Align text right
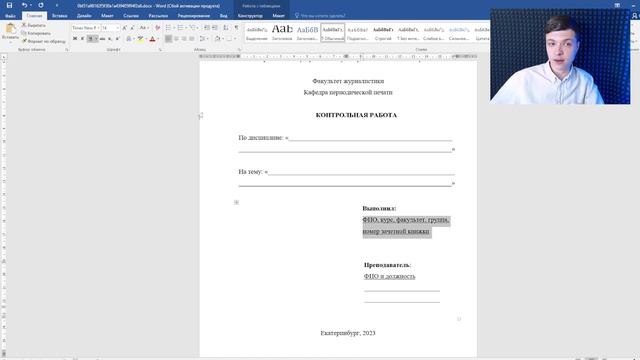Screen dimensions: 640x360 tap(184, 39)
